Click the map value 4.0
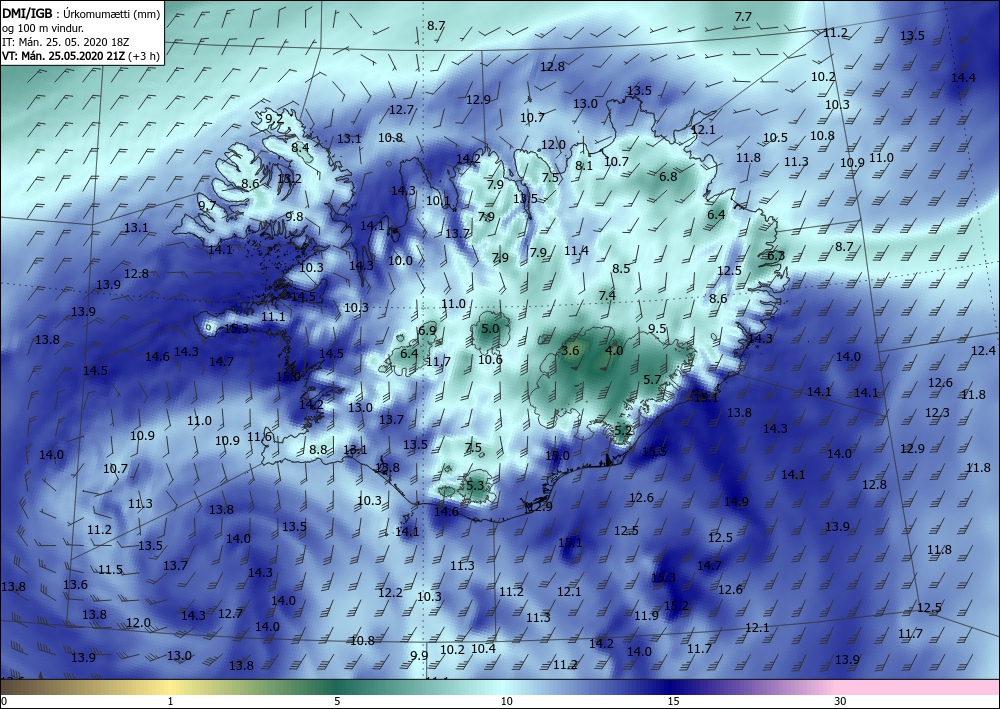The image size is (1000, 709). (x=614, y=351)
